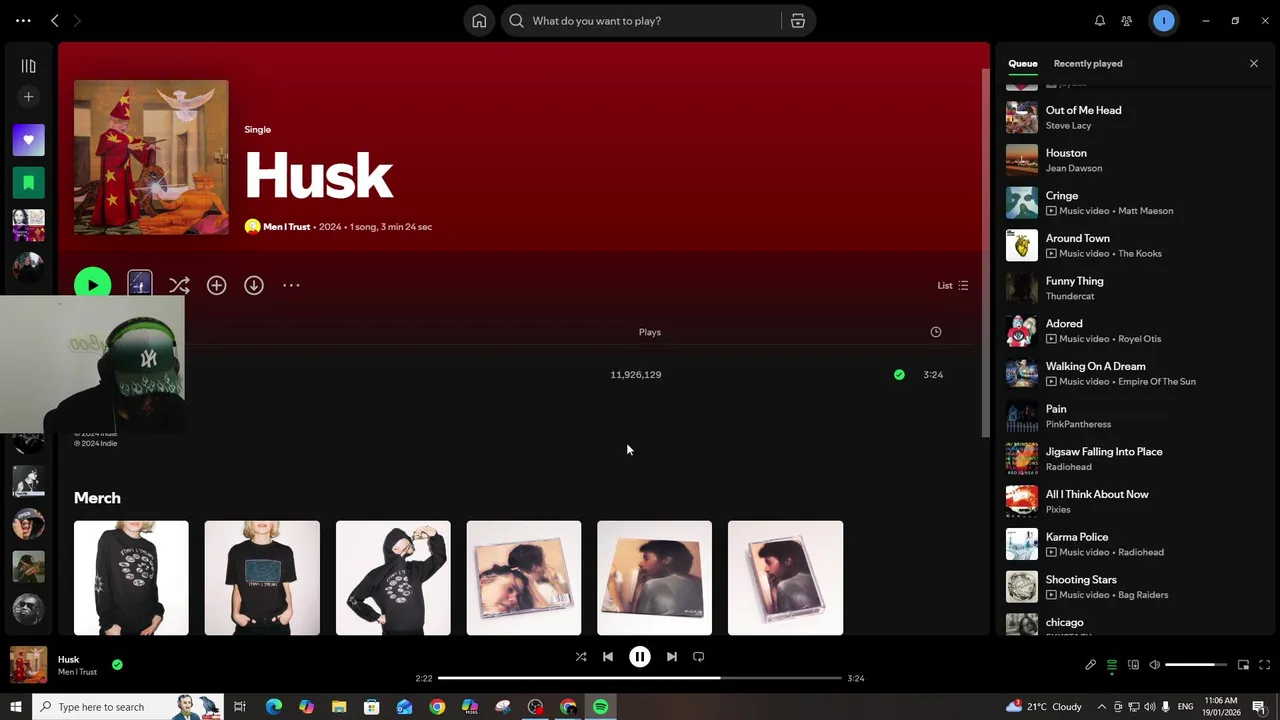Open Friend Activity icon
This screenshot has width=1280, height=720.
tap(1127, 21)
